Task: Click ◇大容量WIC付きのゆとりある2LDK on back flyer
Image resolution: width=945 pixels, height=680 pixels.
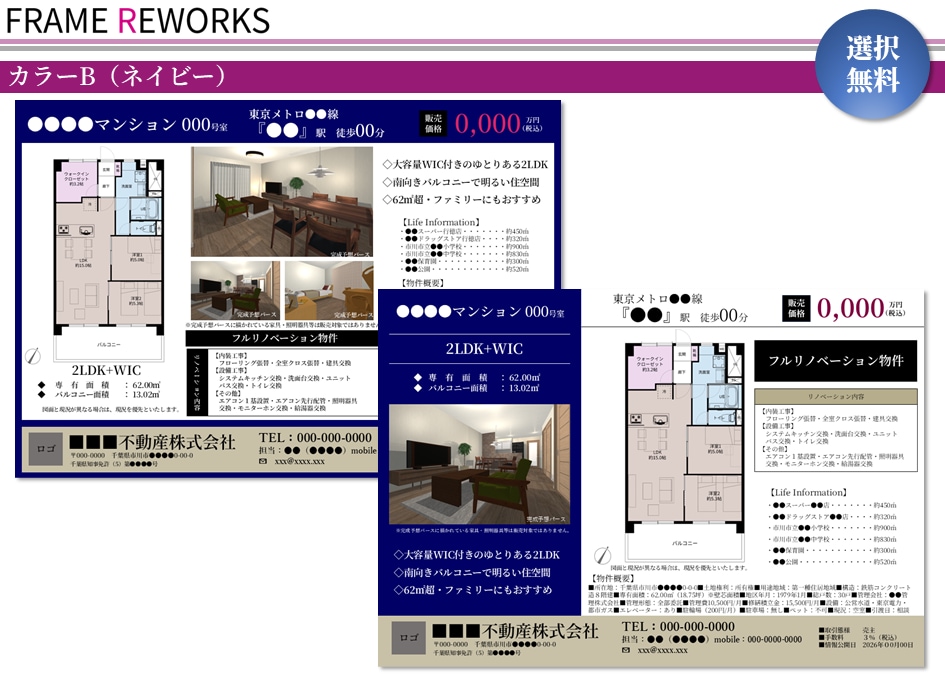Action: 465,164
